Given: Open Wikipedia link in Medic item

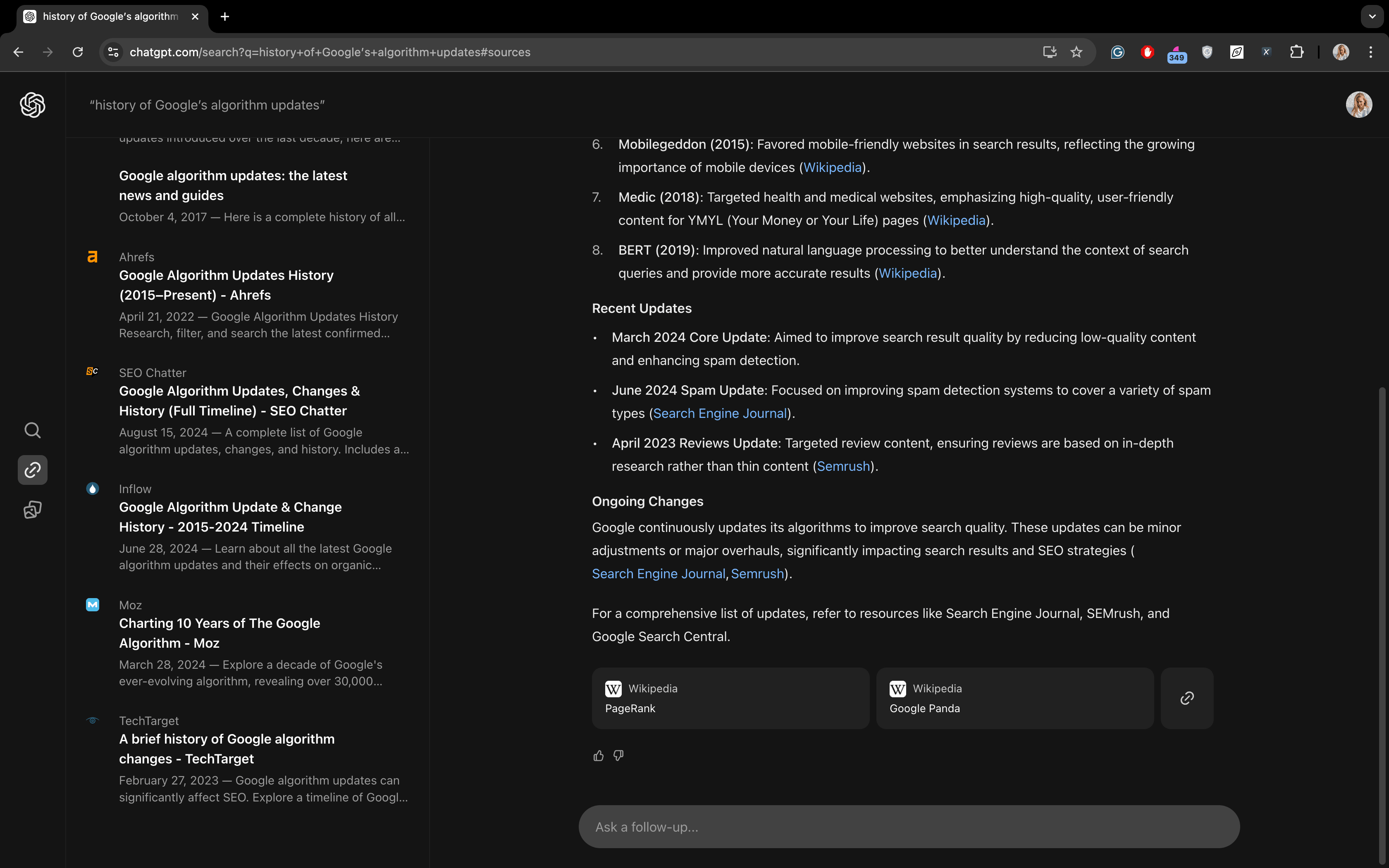Looking at the screenshot, I should coord(956,220).
